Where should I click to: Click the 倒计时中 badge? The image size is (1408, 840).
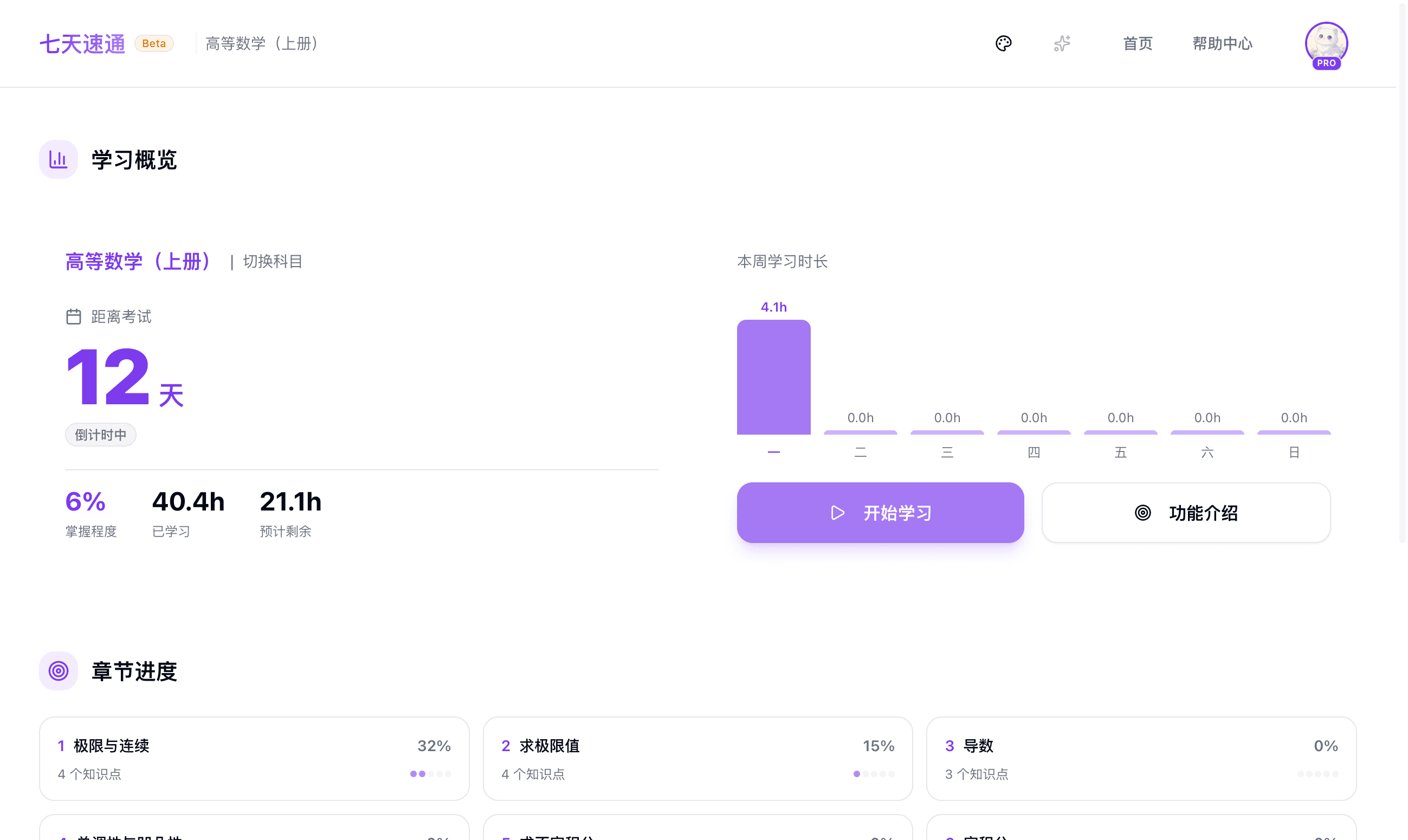(101, 435)
